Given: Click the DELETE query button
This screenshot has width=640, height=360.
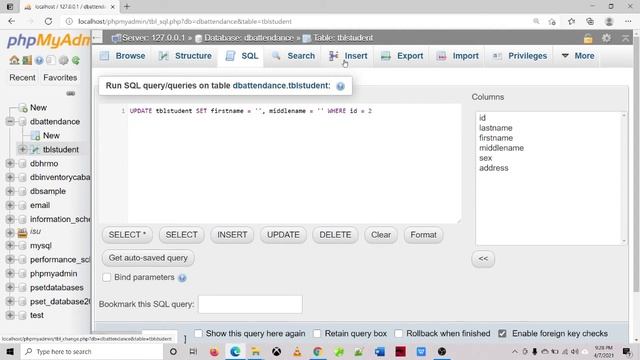Looking at the screenshot, I should click(x=335, y=235).
